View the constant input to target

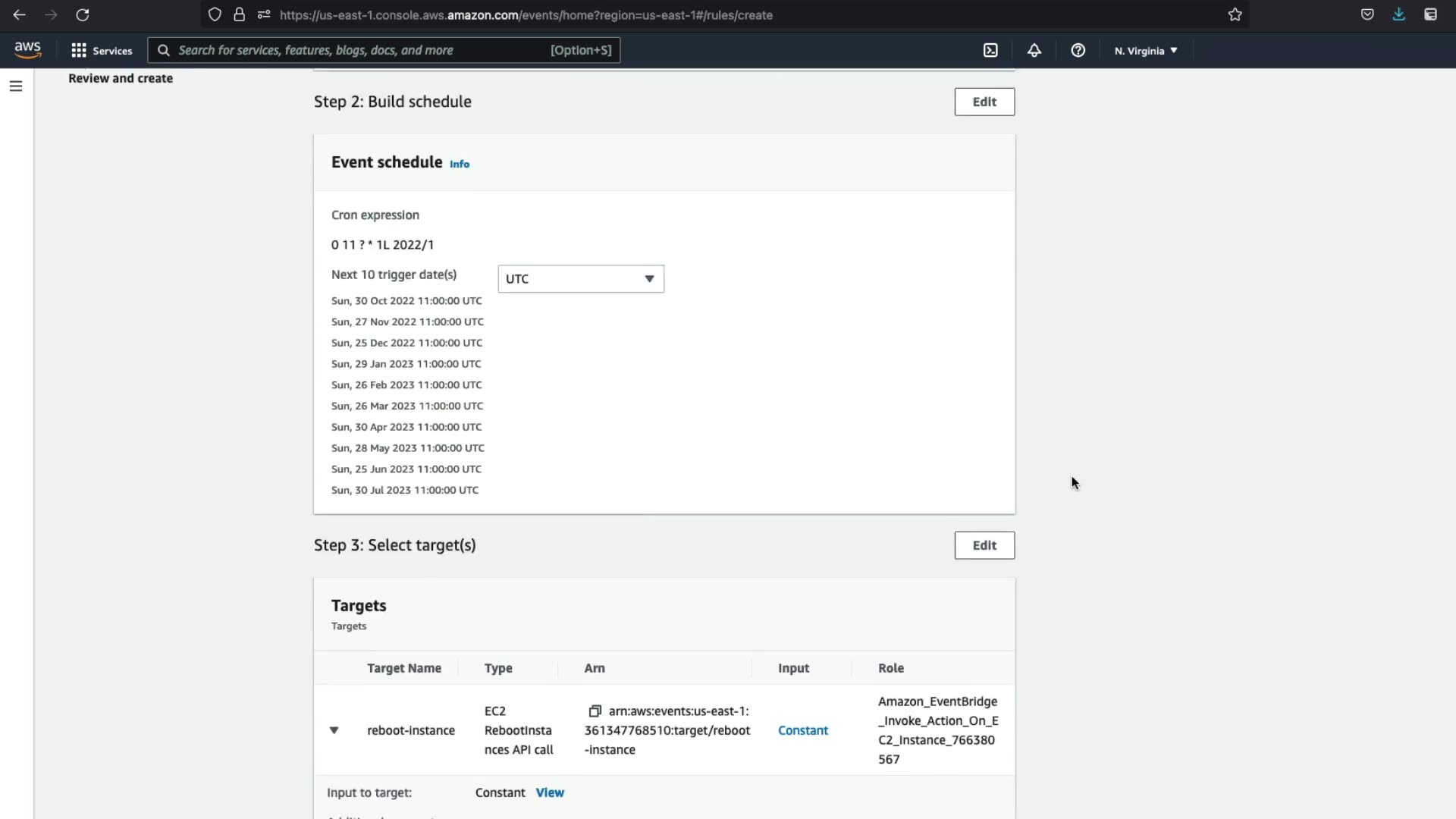[x=549, y=792]
